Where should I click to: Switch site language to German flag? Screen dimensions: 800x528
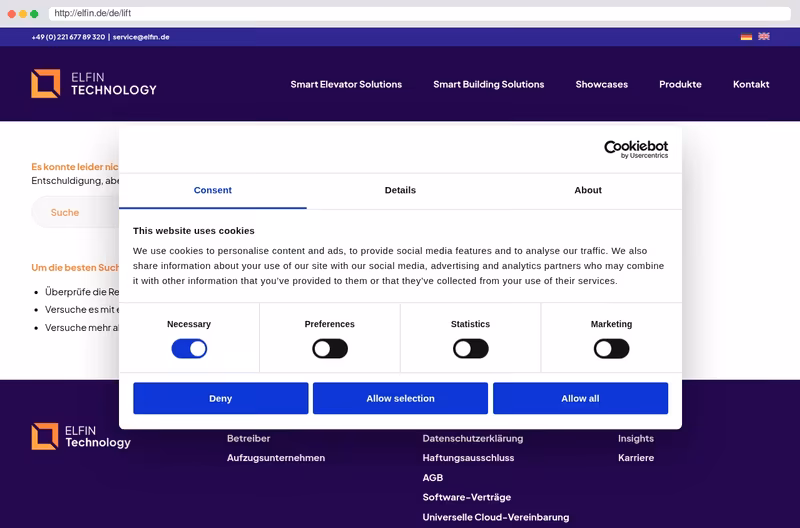(x=746, y=37)
